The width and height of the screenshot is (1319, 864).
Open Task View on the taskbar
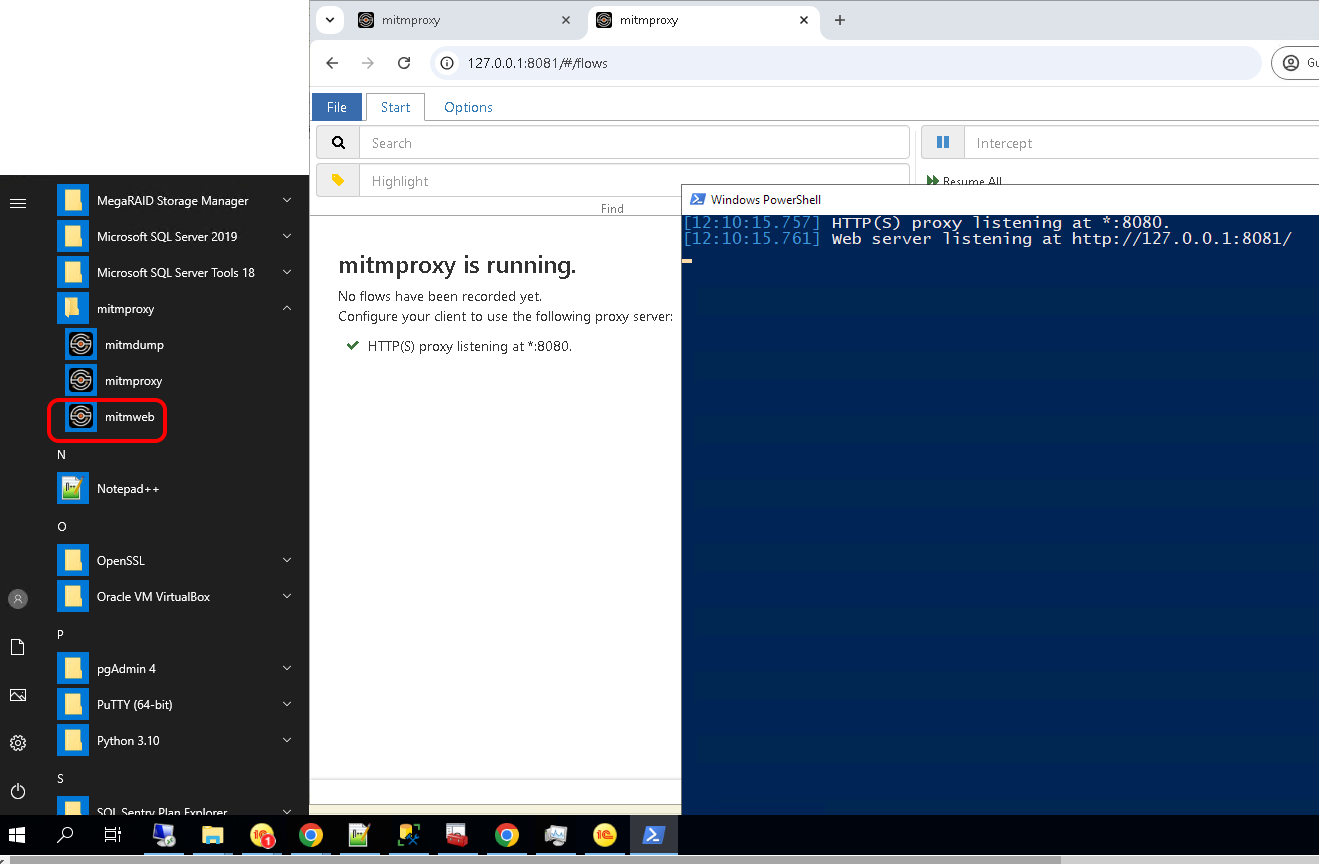pos(113,835)
